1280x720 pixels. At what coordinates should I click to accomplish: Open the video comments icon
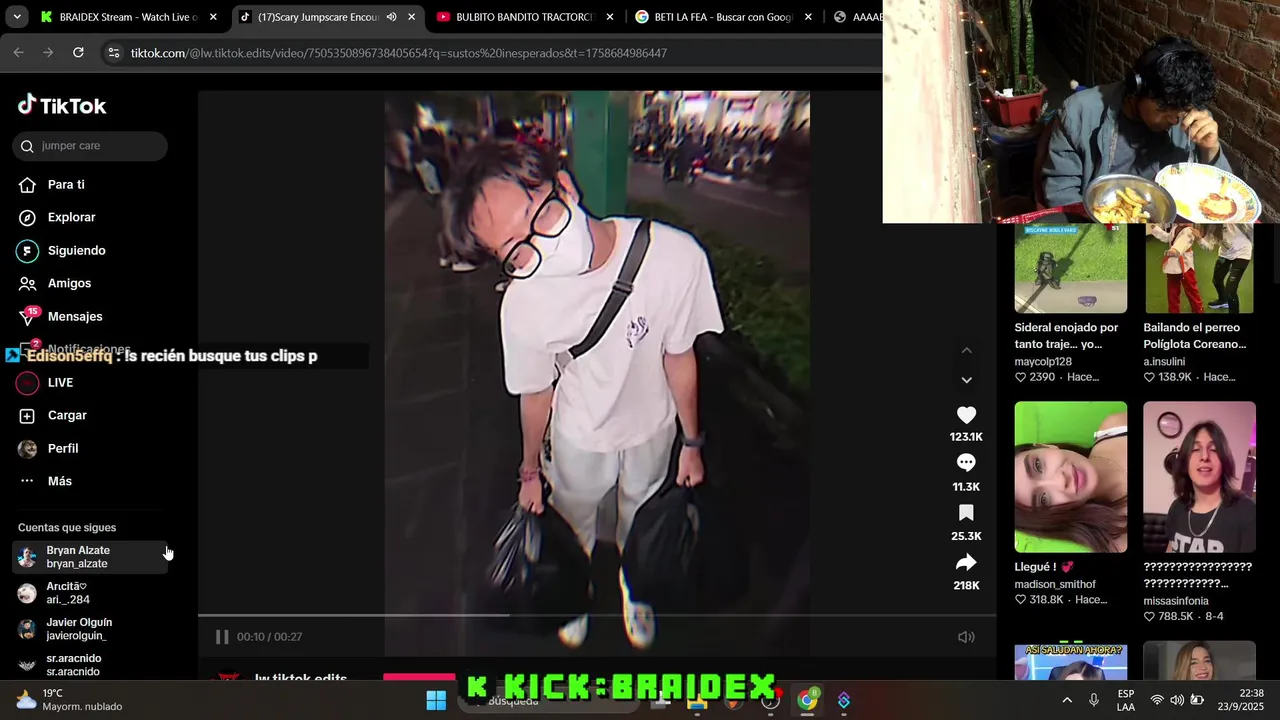coord(966,463)
